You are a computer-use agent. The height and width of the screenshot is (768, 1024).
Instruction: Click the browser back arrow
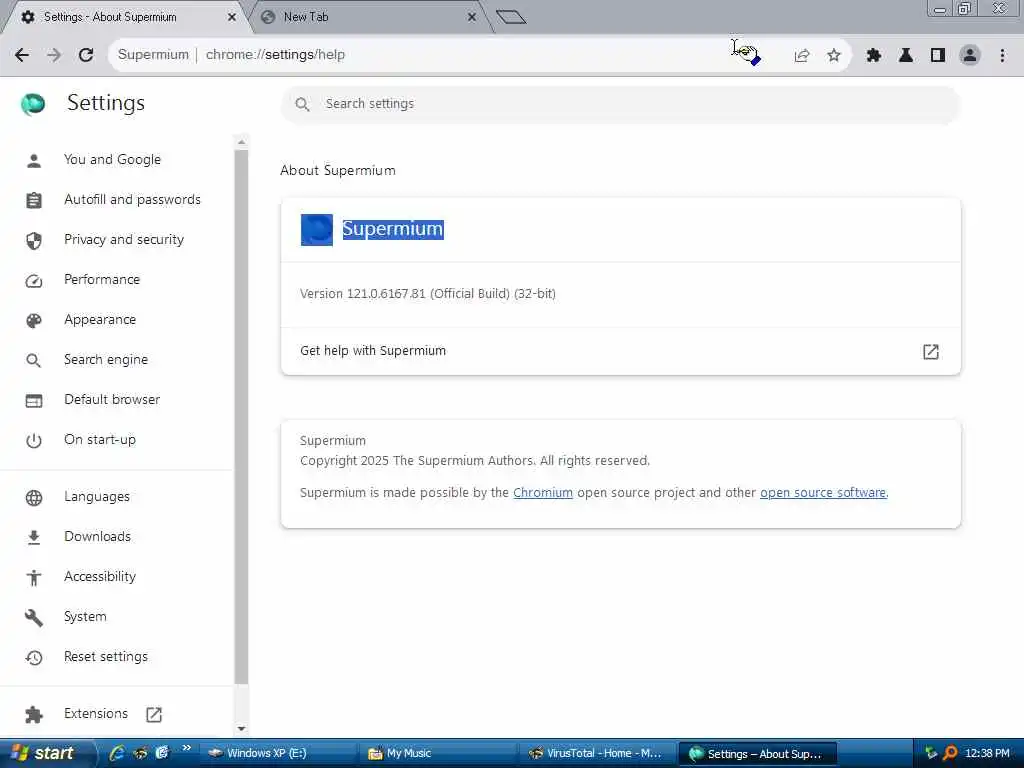click(x=22, y=55)
